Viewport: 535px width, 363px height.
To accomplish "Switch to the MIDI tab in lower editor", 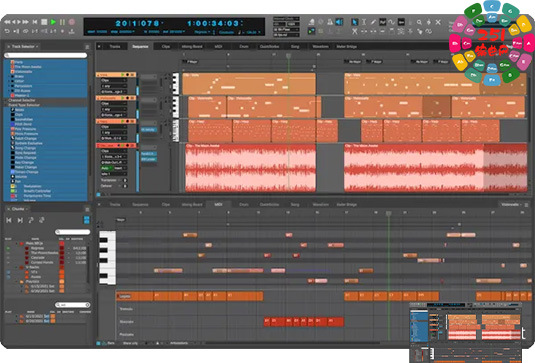I will point(218,204).
